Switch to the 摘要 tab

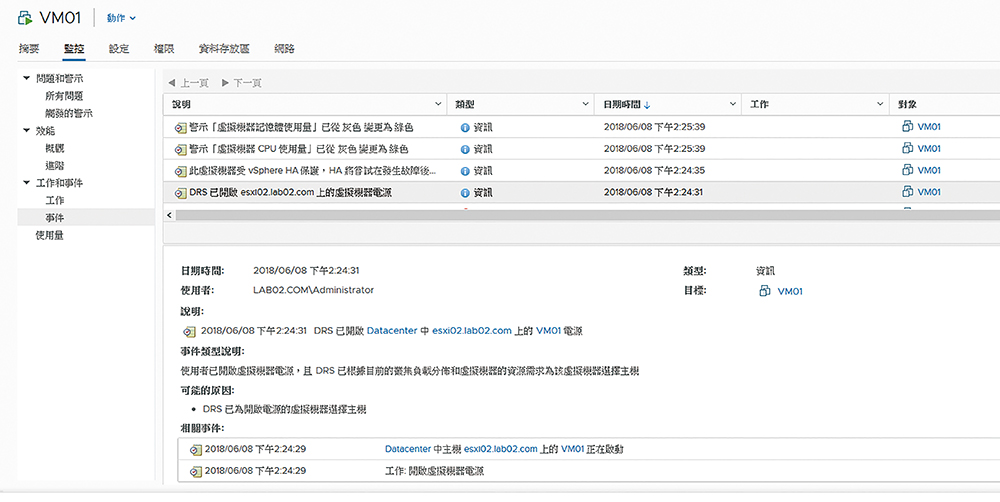pos(29,48)
